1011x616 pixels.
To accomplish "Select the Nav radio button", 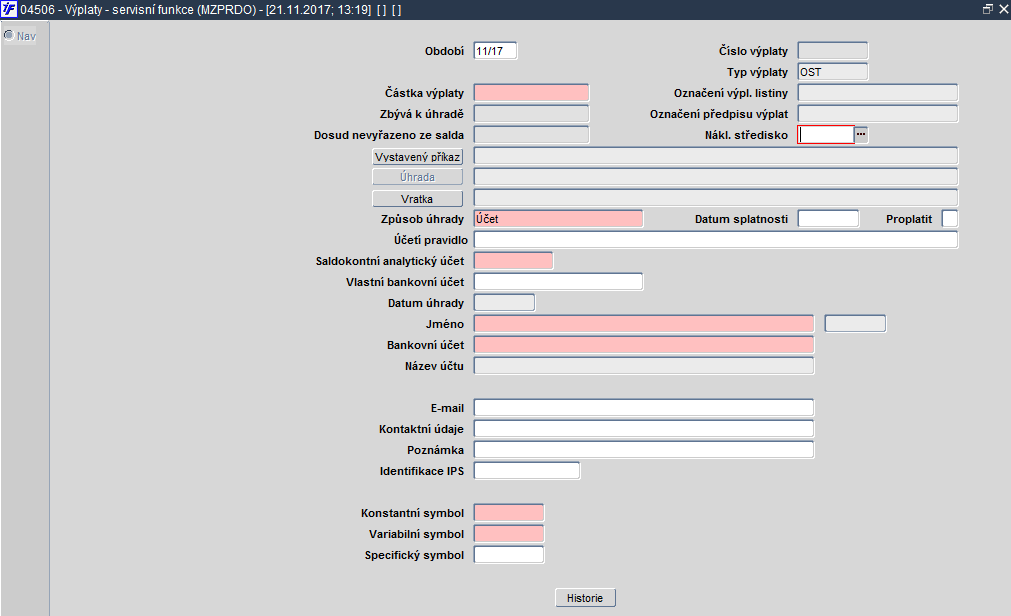I will tap(8, 35).
